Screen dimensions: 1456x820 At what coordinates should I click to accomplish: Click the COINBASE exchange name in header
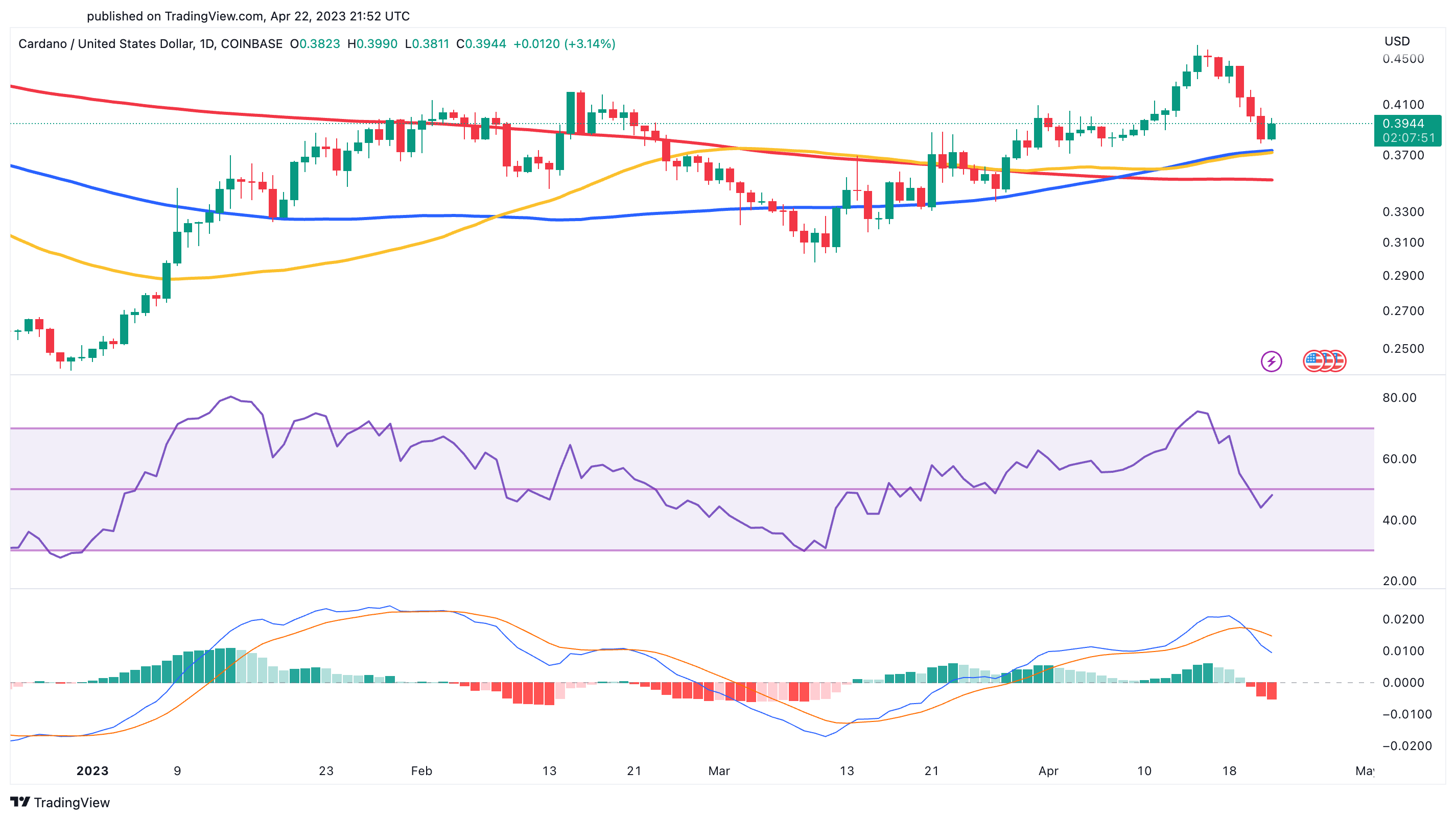[x=251, y=44]
